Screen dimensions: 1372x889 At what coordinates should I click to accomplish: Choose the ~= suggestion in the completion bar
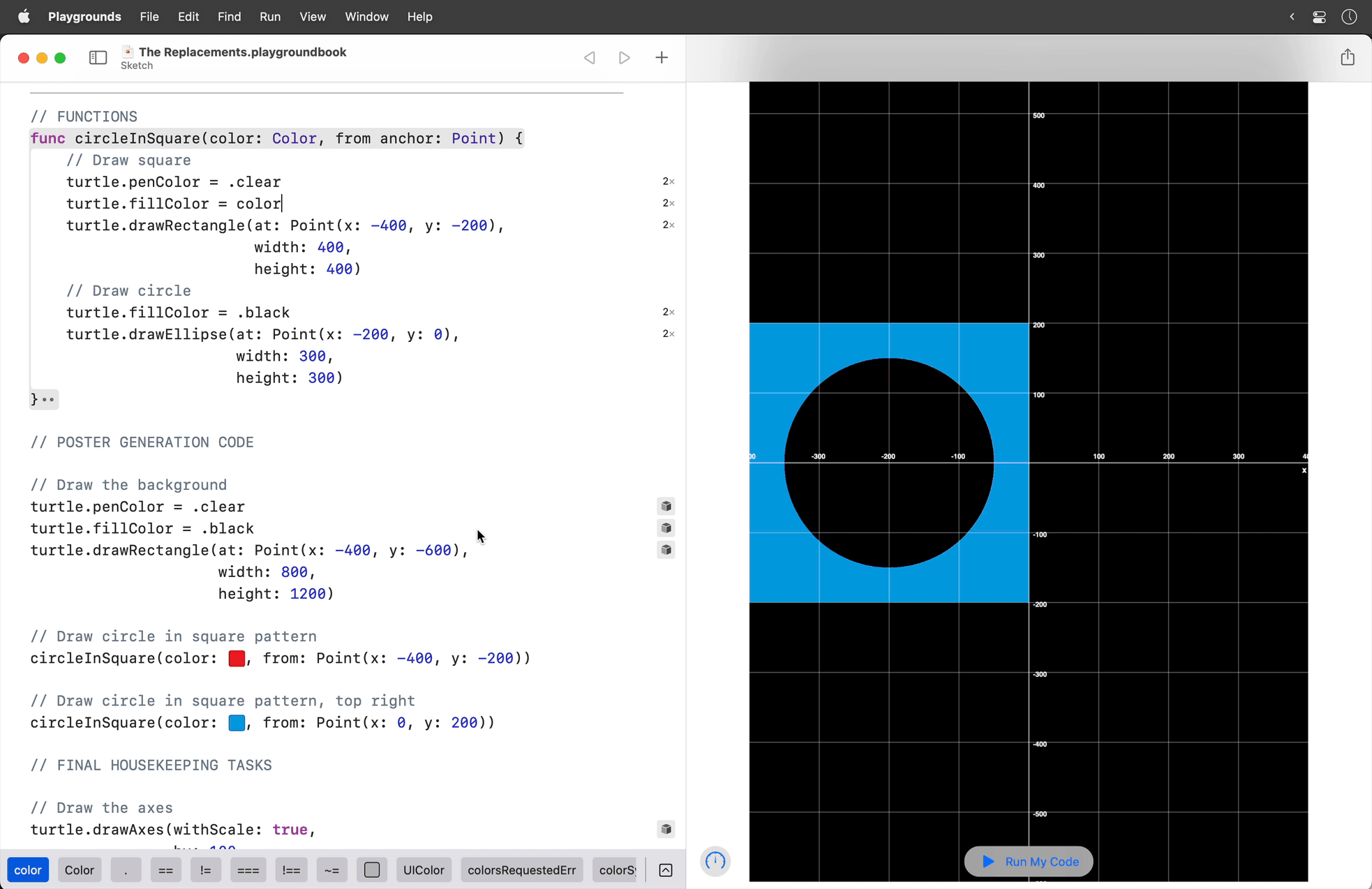[331, 870]
